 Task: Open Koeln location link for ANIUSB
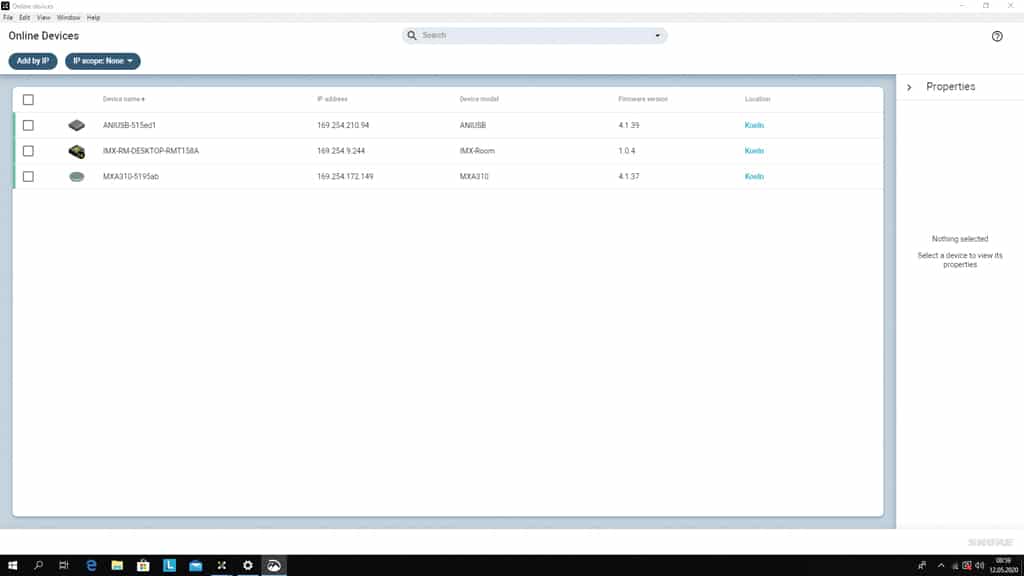click(x=754, y=125)
